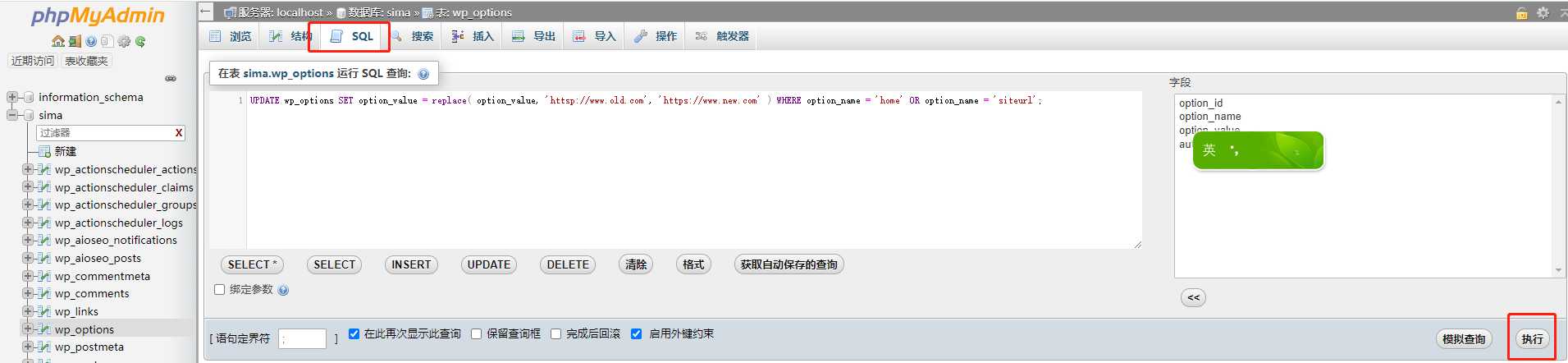The height and width of the screenshot is (363, 1568).
Task: Click the page settings gear at top right
Action: pyautogui.click(x=1543, y=12)
